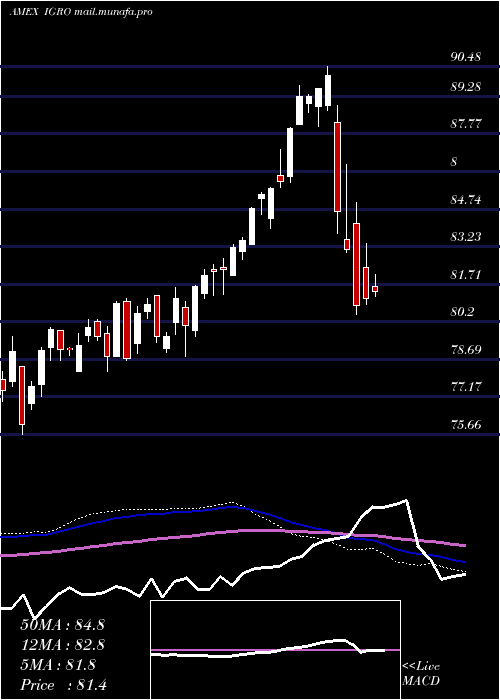
Task: Select the 89.28 price axis label
Action: tap(466, 87)
